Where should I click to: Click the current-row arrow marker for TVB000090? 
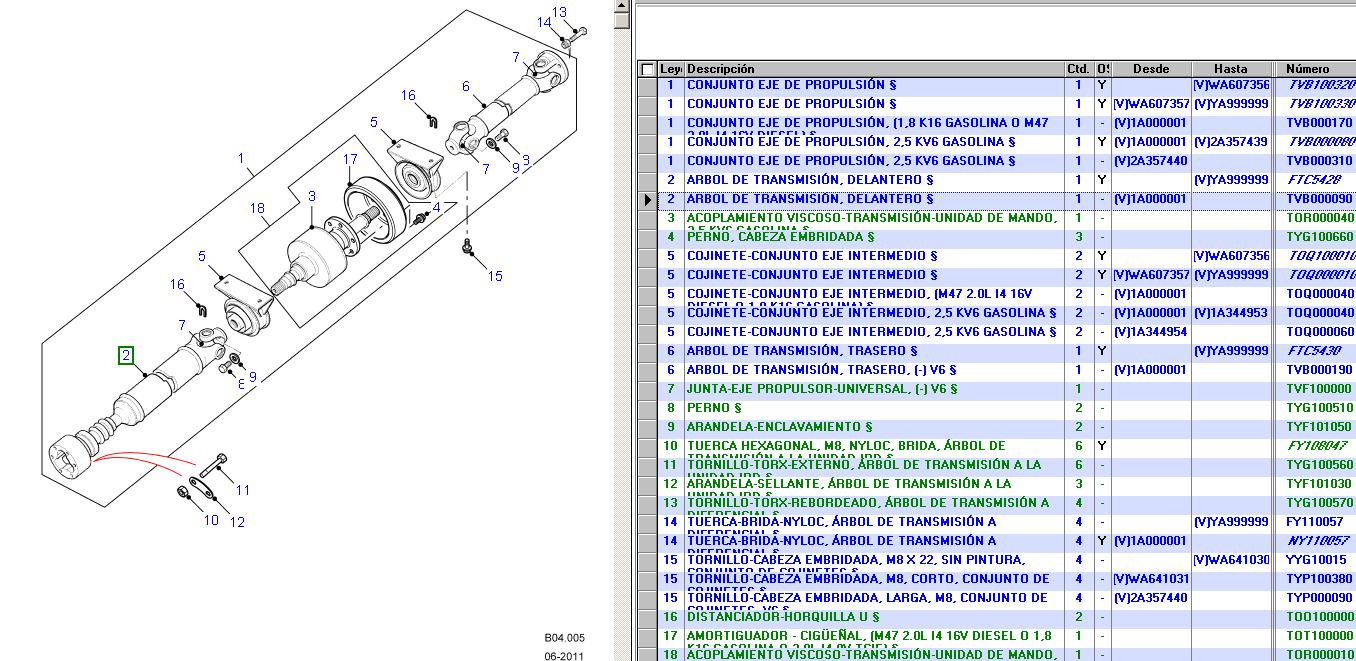click(x=648, y=199)
